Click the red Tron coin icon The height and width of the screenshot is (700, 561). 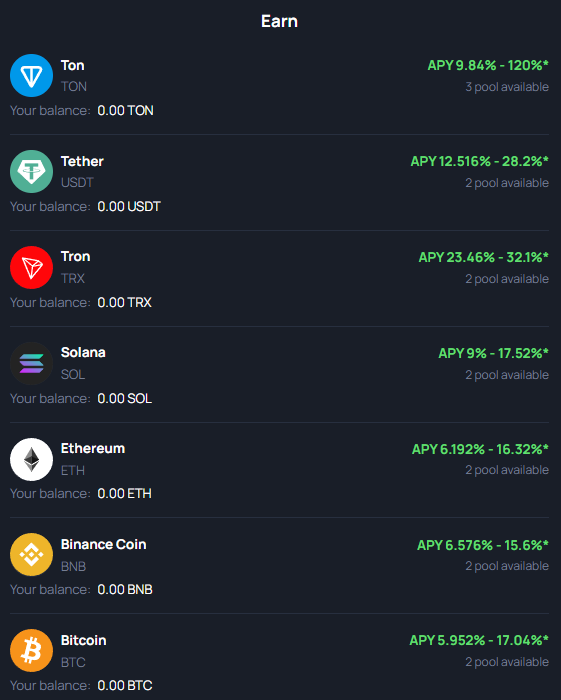31,267
